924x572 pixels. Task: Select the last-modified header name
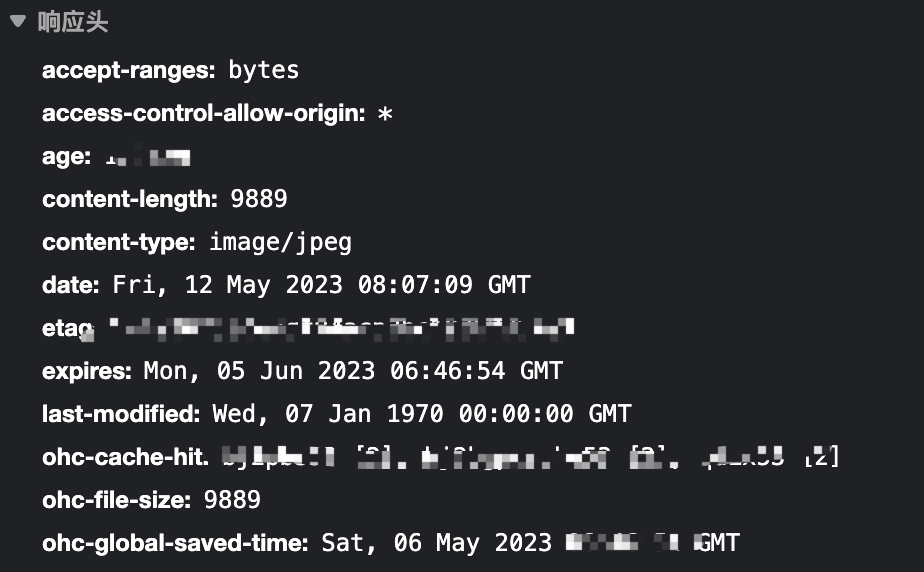click(121, 413)
